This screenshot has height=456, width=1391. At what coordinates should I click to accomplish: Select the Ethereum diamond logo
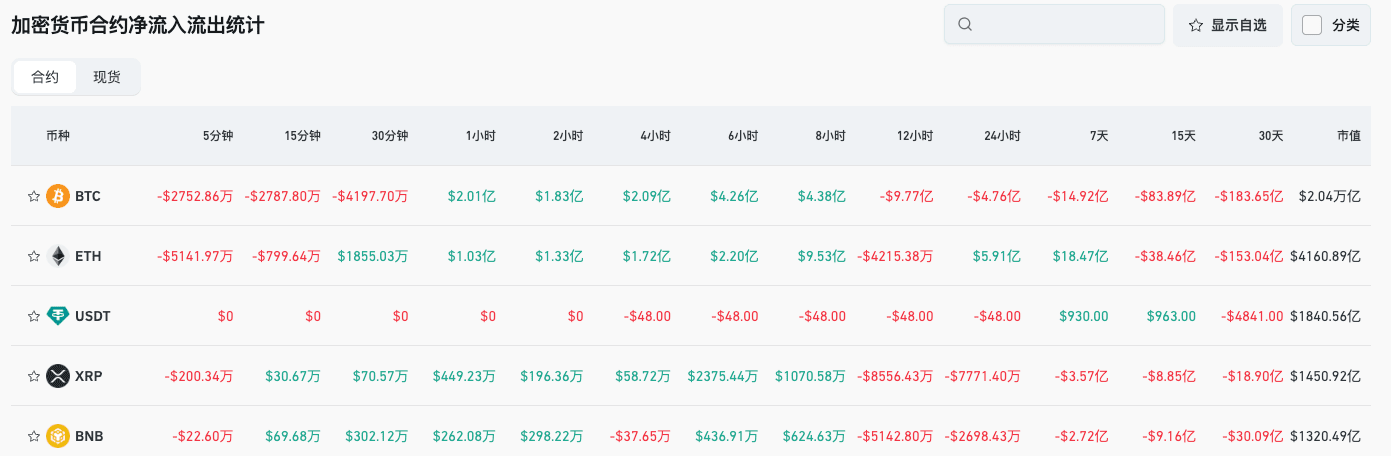(x=58, y=256)
